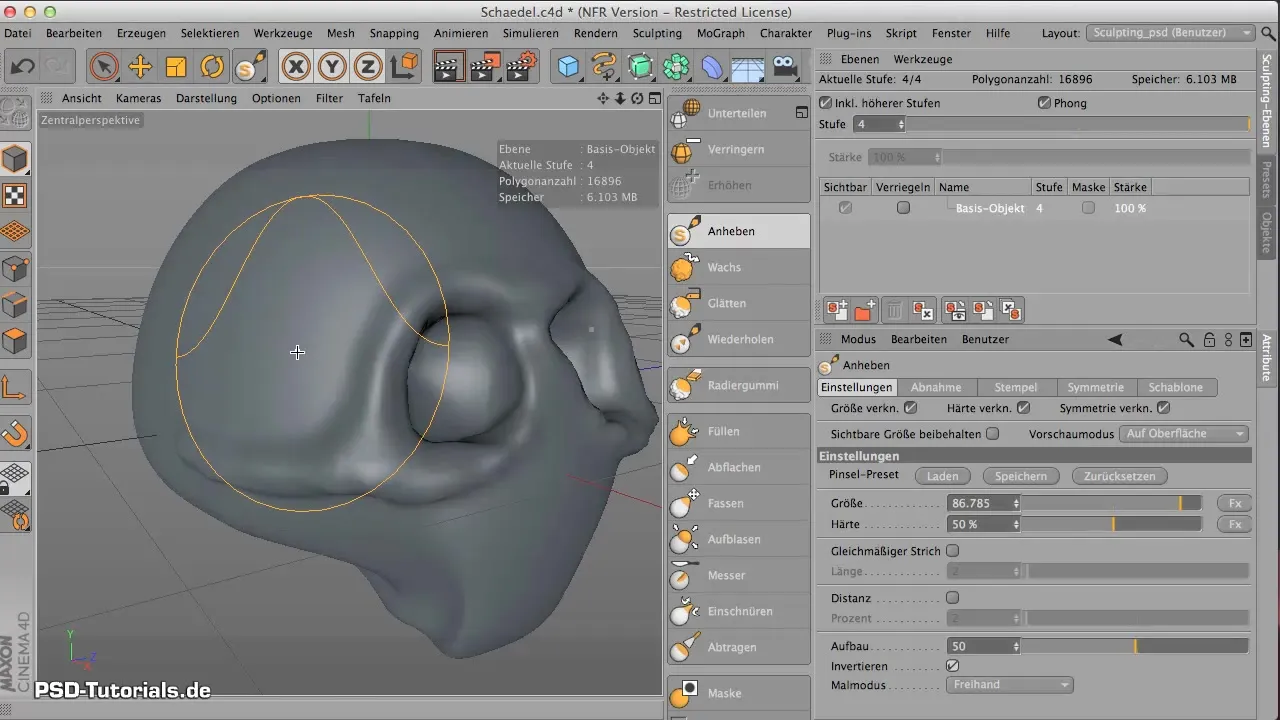Toggle Verriegeln for Basis-Objekt layer

coord(903,208)
